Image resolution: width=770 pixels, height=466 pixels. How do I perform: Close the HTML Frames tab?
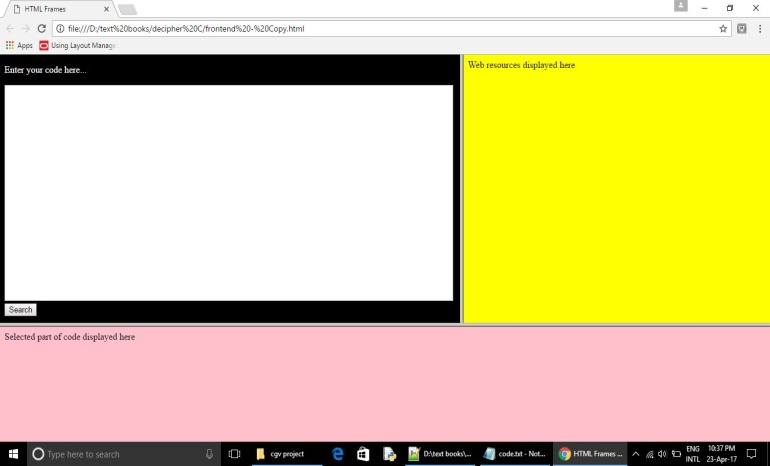(106, 9)
